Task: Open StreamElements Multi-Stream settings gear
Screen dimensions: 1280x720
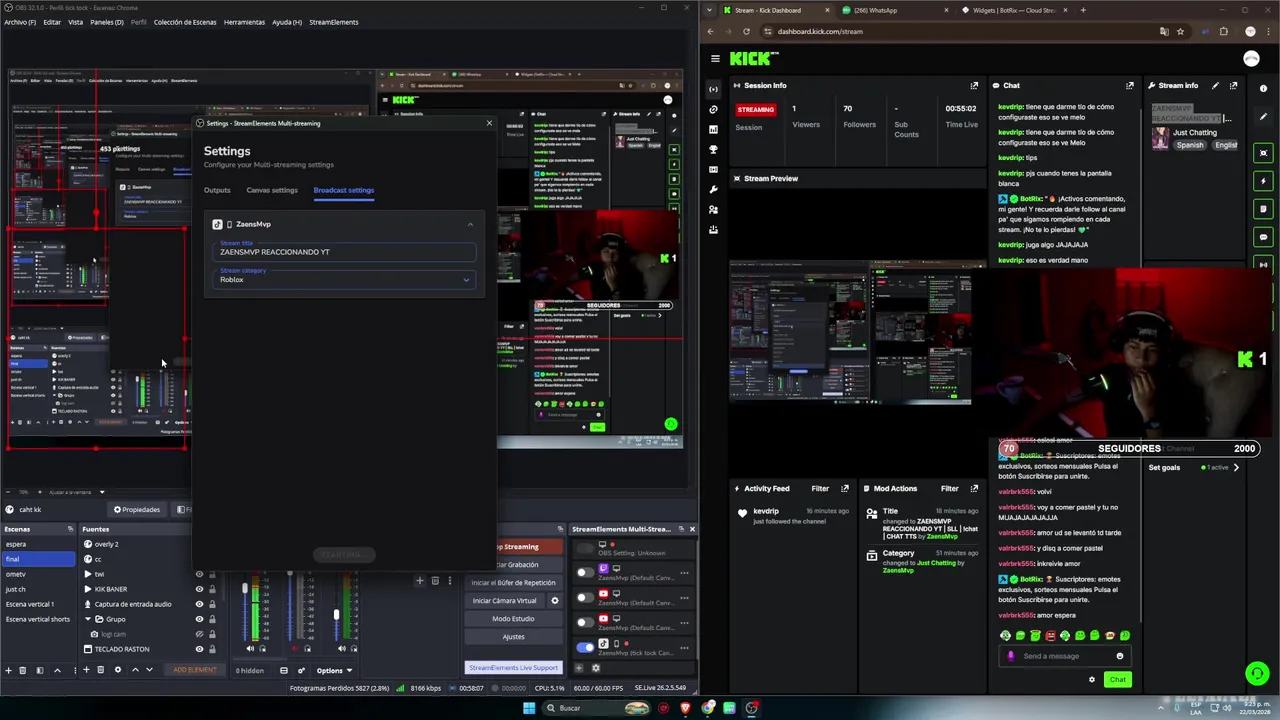Action: click(x=596, y=668)
